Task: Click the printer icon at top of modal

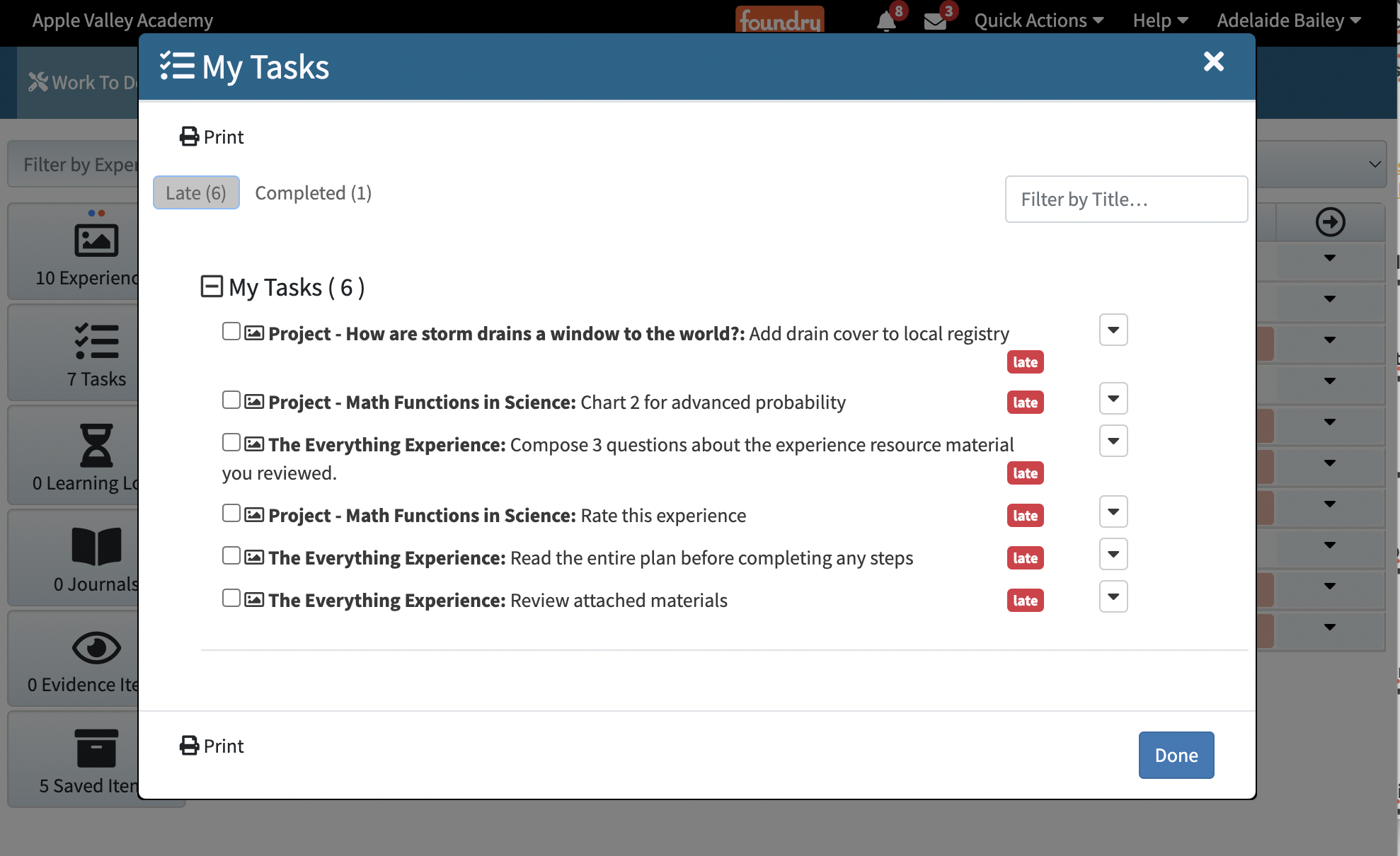Action: (189, 137)
